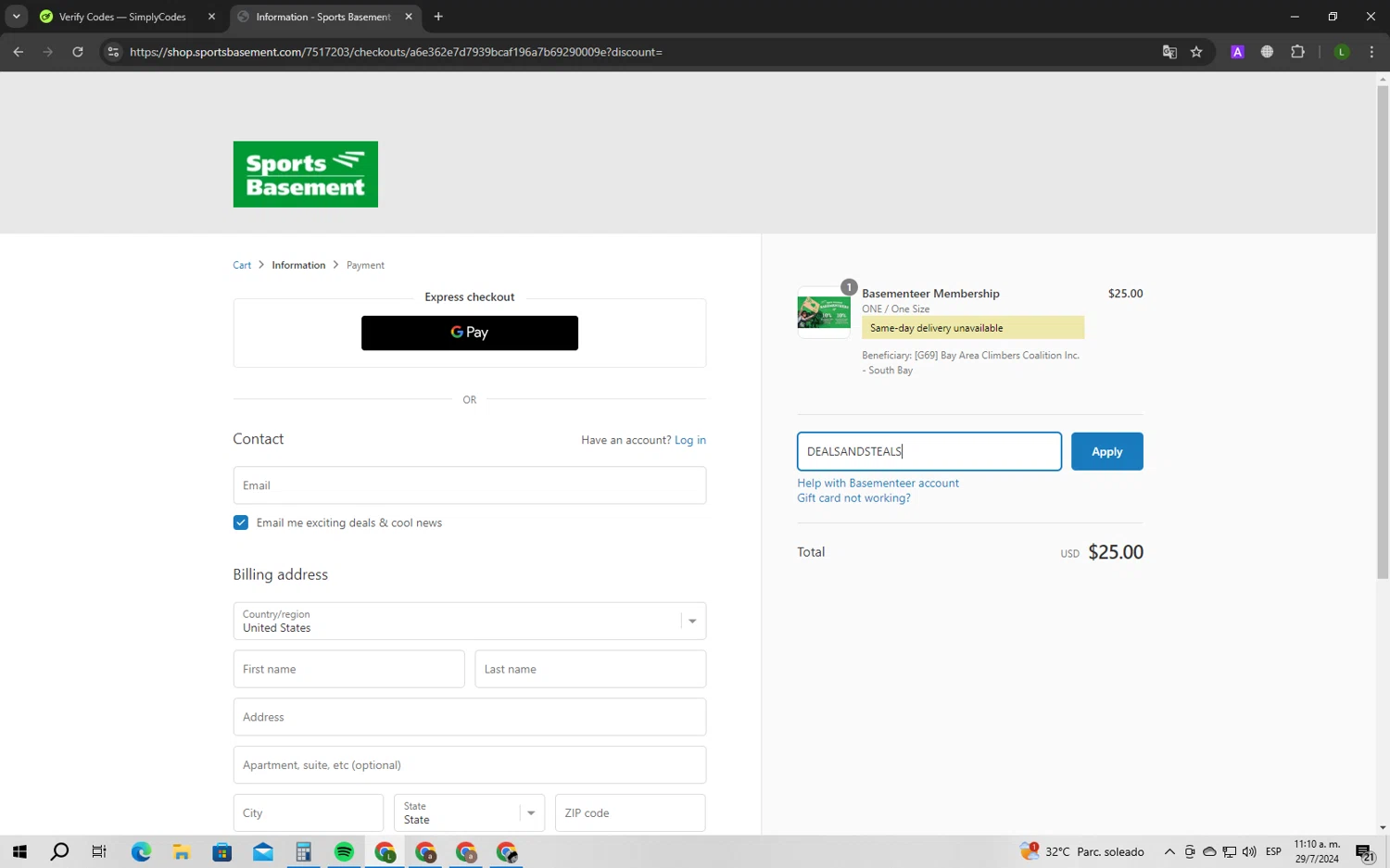This screenshot has height=868, width=1390.
Task: Open Calculator from the taskbar
Action: (303, 851)
